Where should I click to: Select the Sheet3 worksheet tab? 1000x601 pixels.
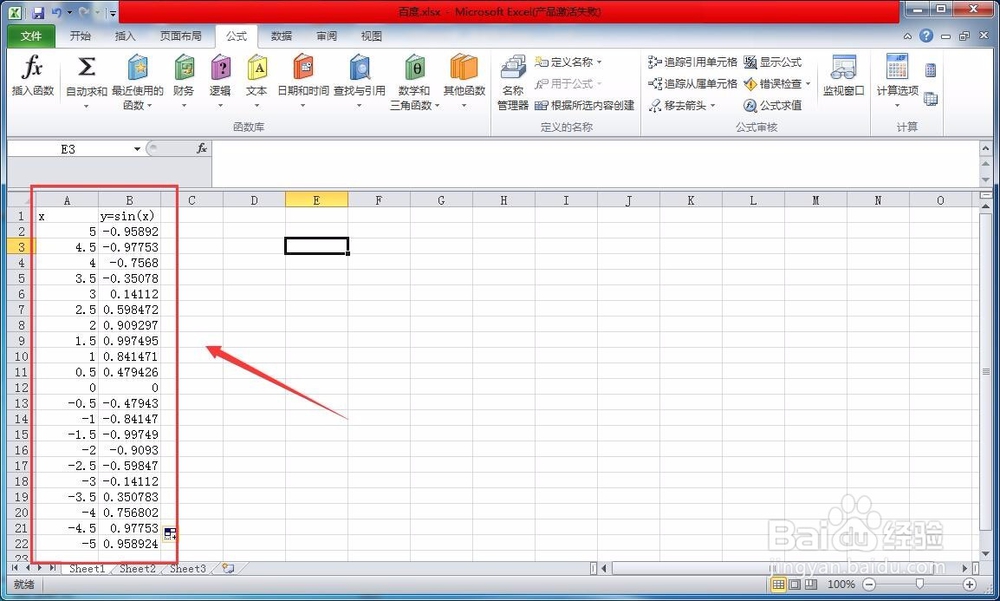188,568
